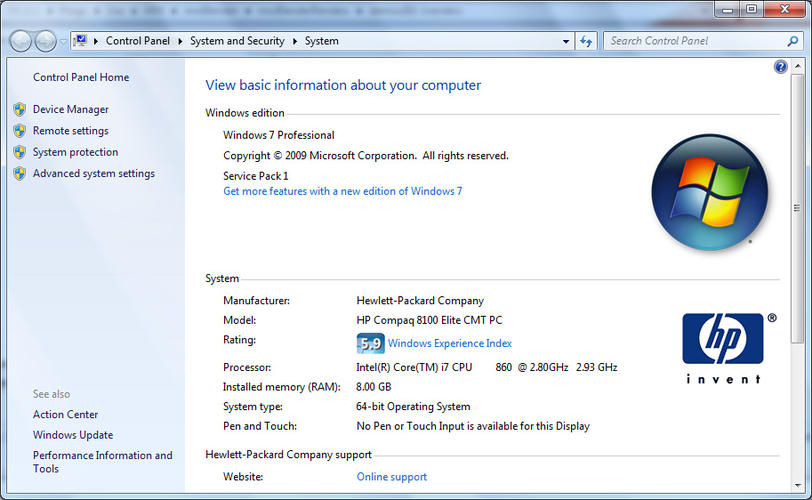The height and width of the screenshot is (500, 812).
Task: Open Performance Information and Tools link
Action: coord(103,462)
